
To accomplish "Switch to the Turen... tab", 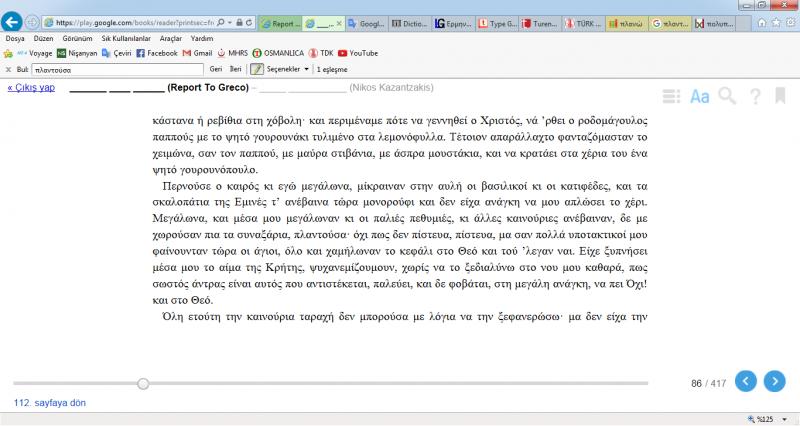I will pos(540,23).
